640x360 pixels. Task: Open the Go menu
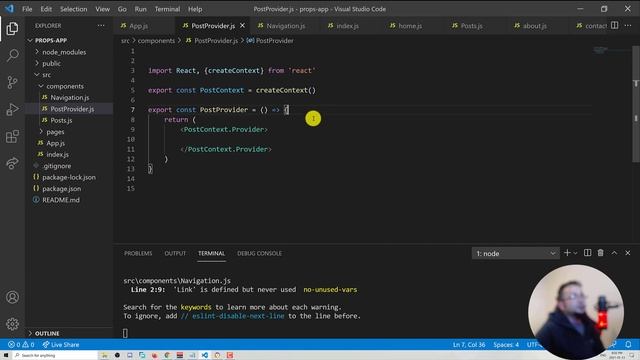pyautogui.click(x=122, y=9)
